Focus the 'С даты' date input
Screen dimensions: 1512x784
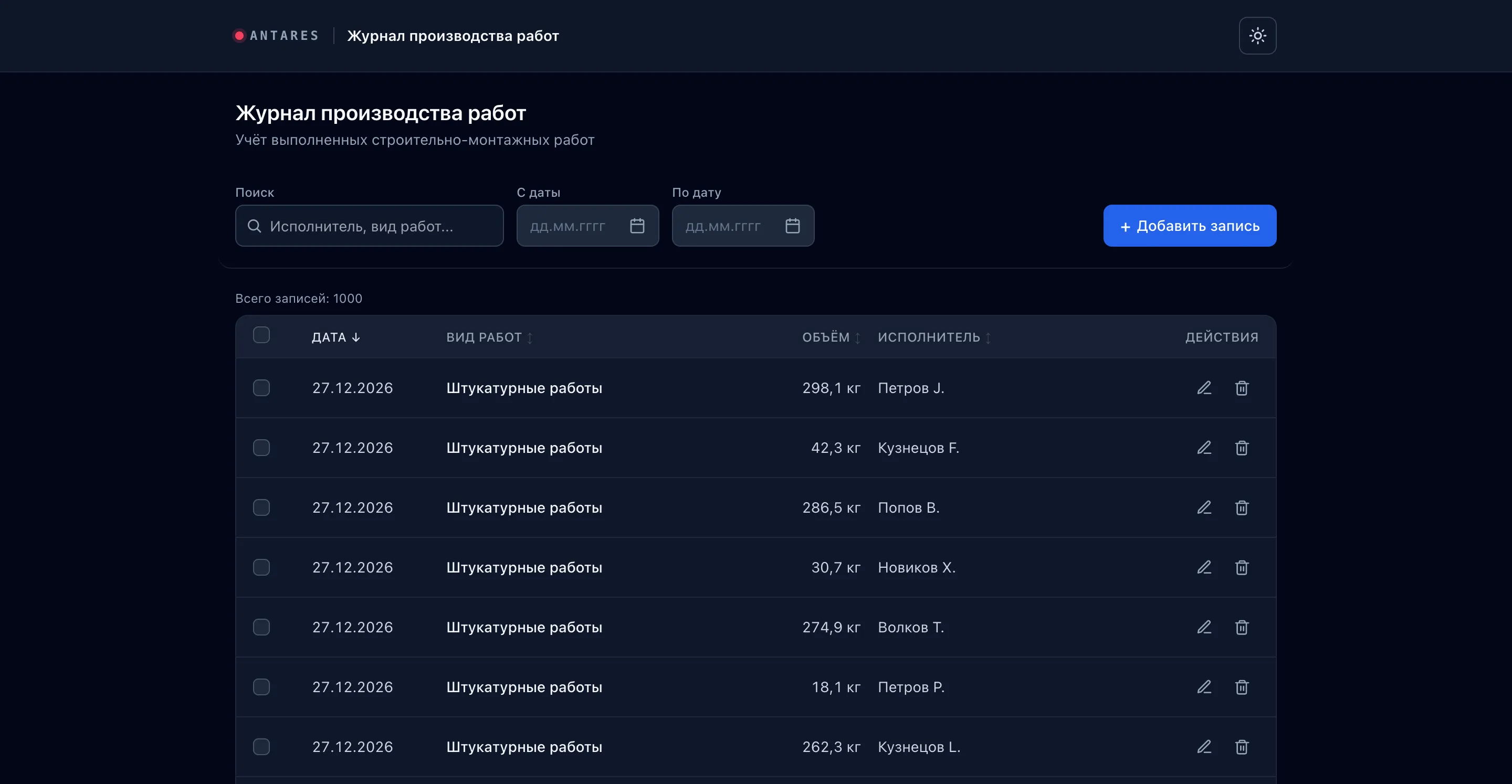pos(587,226)
